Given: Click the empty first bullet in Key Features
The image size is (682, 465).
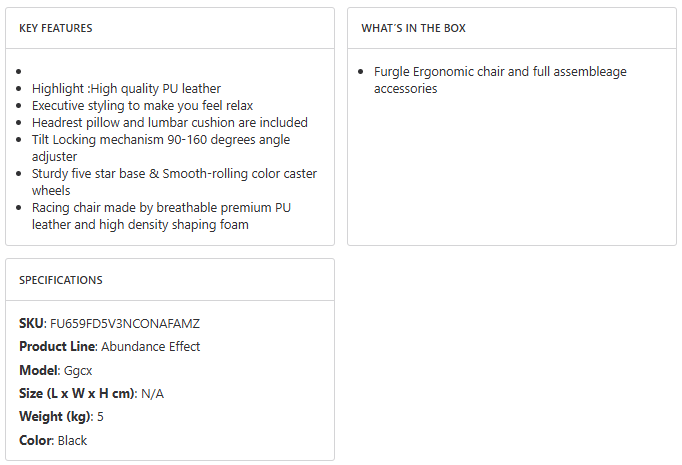Looking at the screenshot, I should pos(20,72).
